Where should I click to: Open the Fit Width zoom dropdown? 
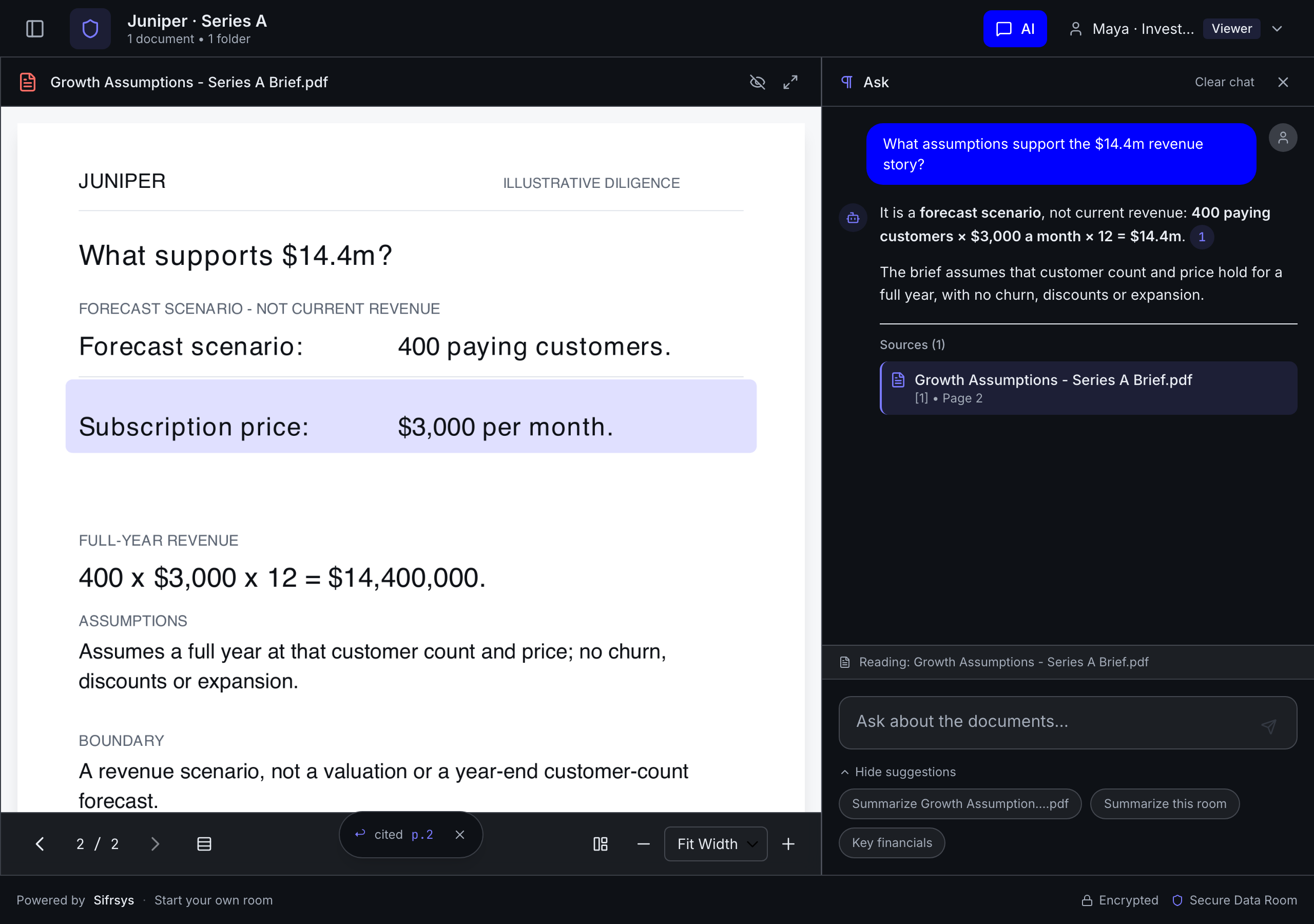pos(716,843)
